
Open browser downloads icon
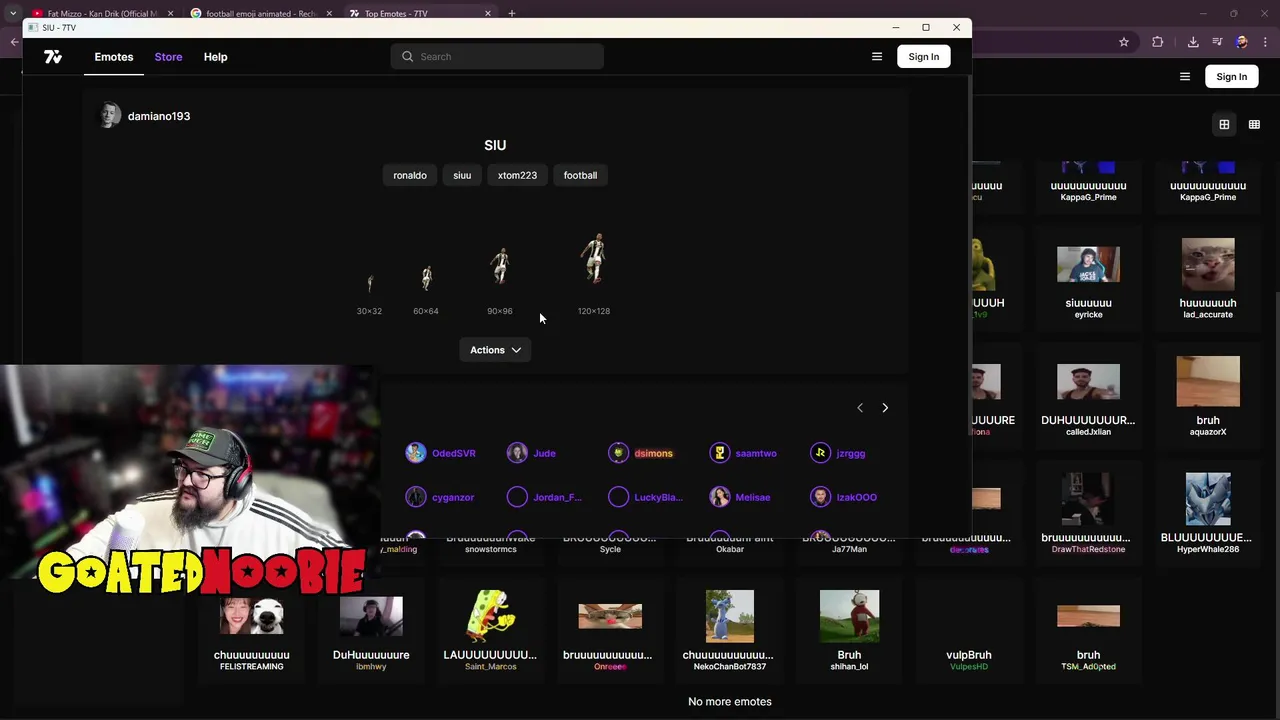click(x=1193, y=42)
